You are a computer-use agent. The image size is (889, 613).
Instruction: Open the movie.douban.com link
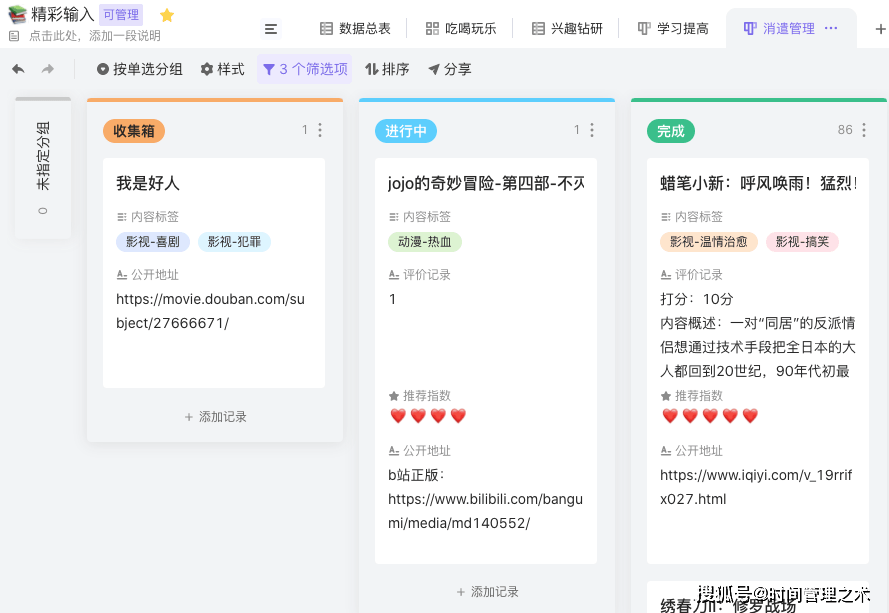click(x=210, y=311)
